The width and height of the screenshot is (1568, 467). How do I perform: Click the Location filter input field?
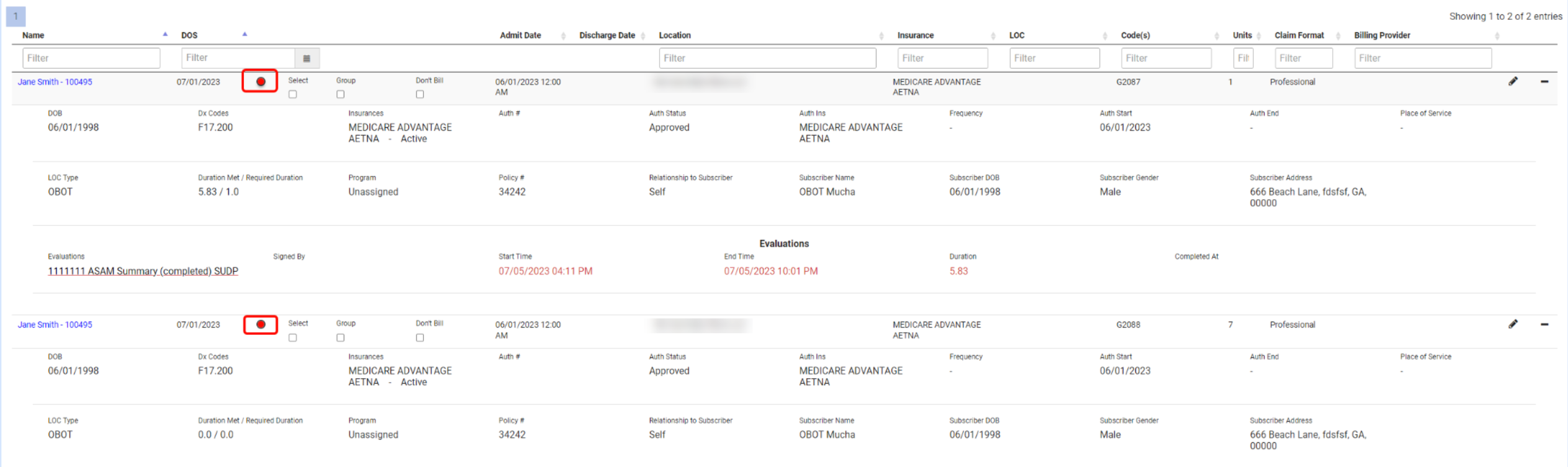[767, 58]
